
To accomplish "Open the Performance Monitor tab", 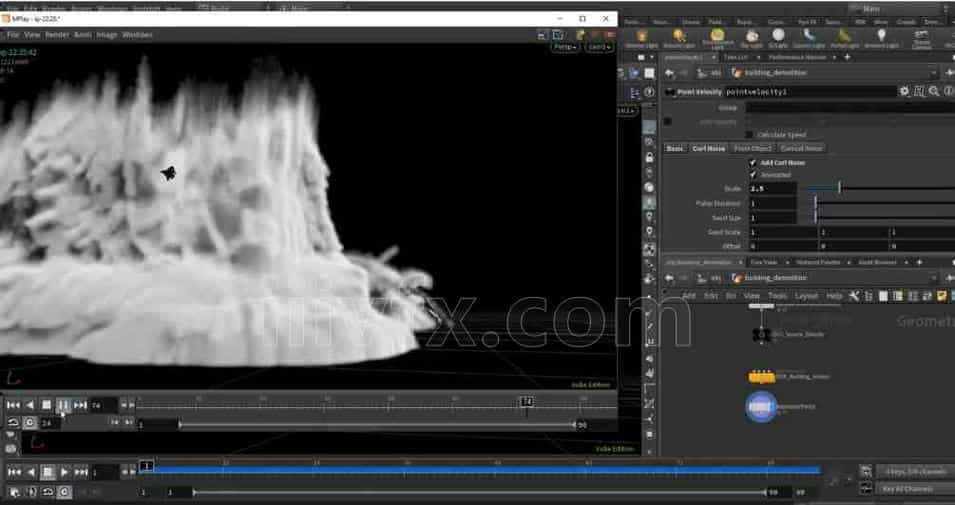I will (797, 57).
